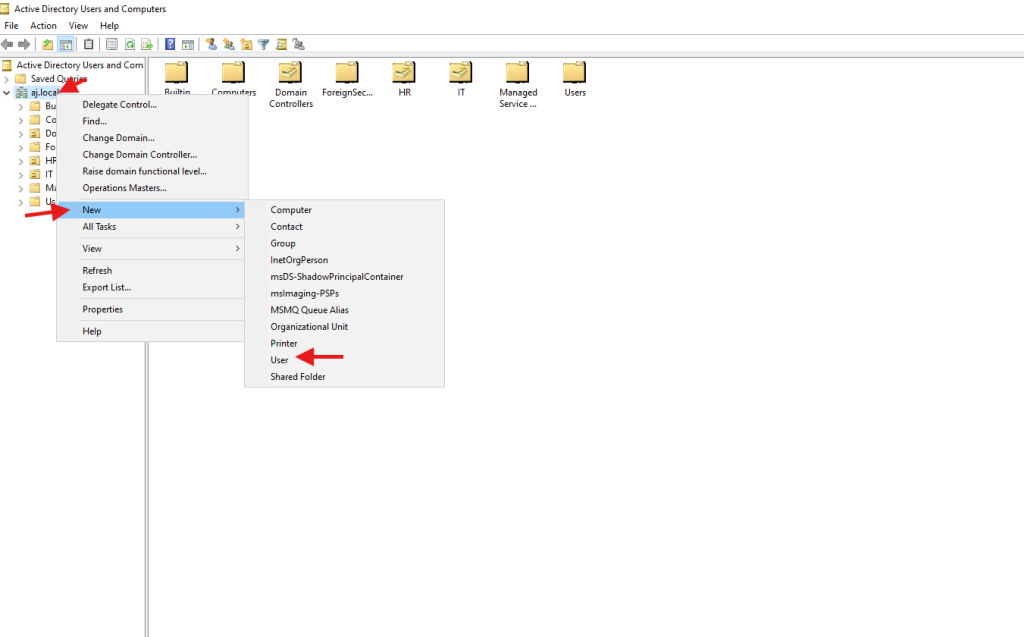Click the create new user toolbar icon

coord(211,44)
